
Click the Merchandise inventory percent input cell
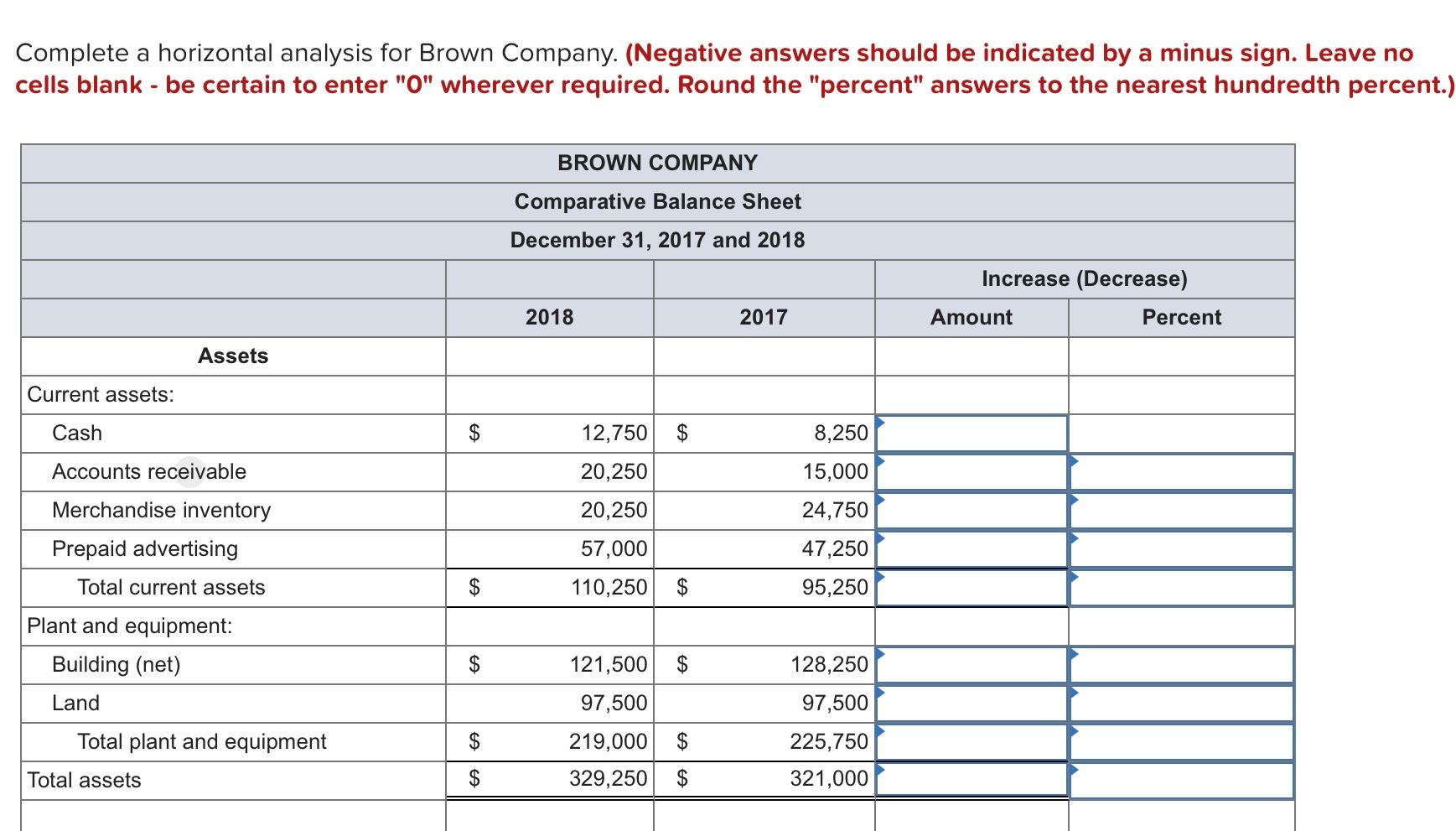tap(1182, 511)
